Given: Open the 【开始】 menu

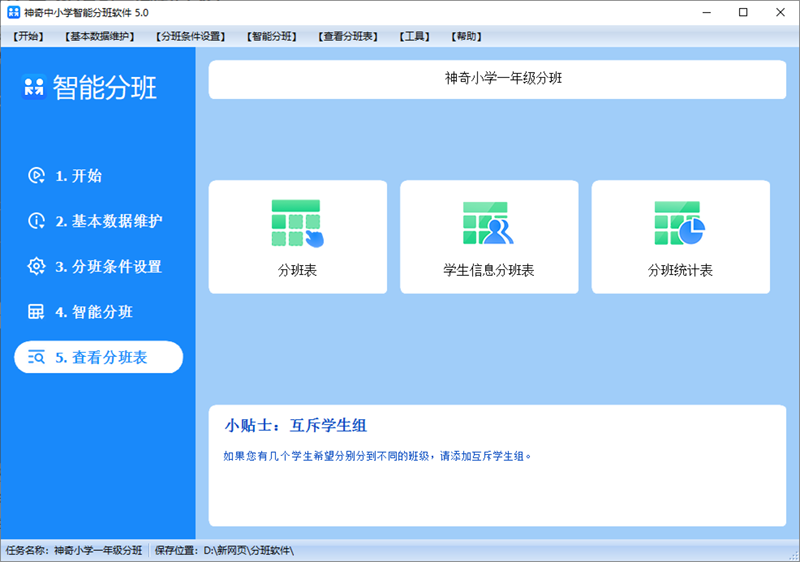Looking at the screenshot, I should (x=28, y=36).
